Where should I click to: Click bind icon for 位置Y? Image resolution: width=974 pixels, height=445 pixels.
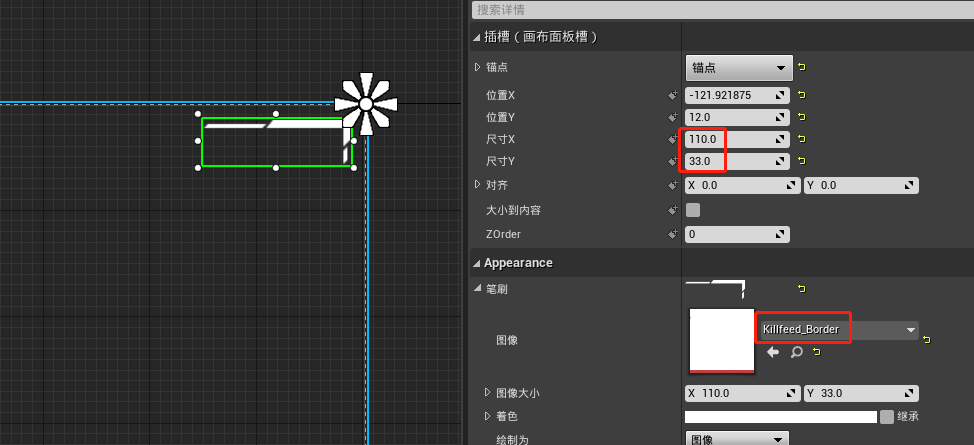coord(672,117)
